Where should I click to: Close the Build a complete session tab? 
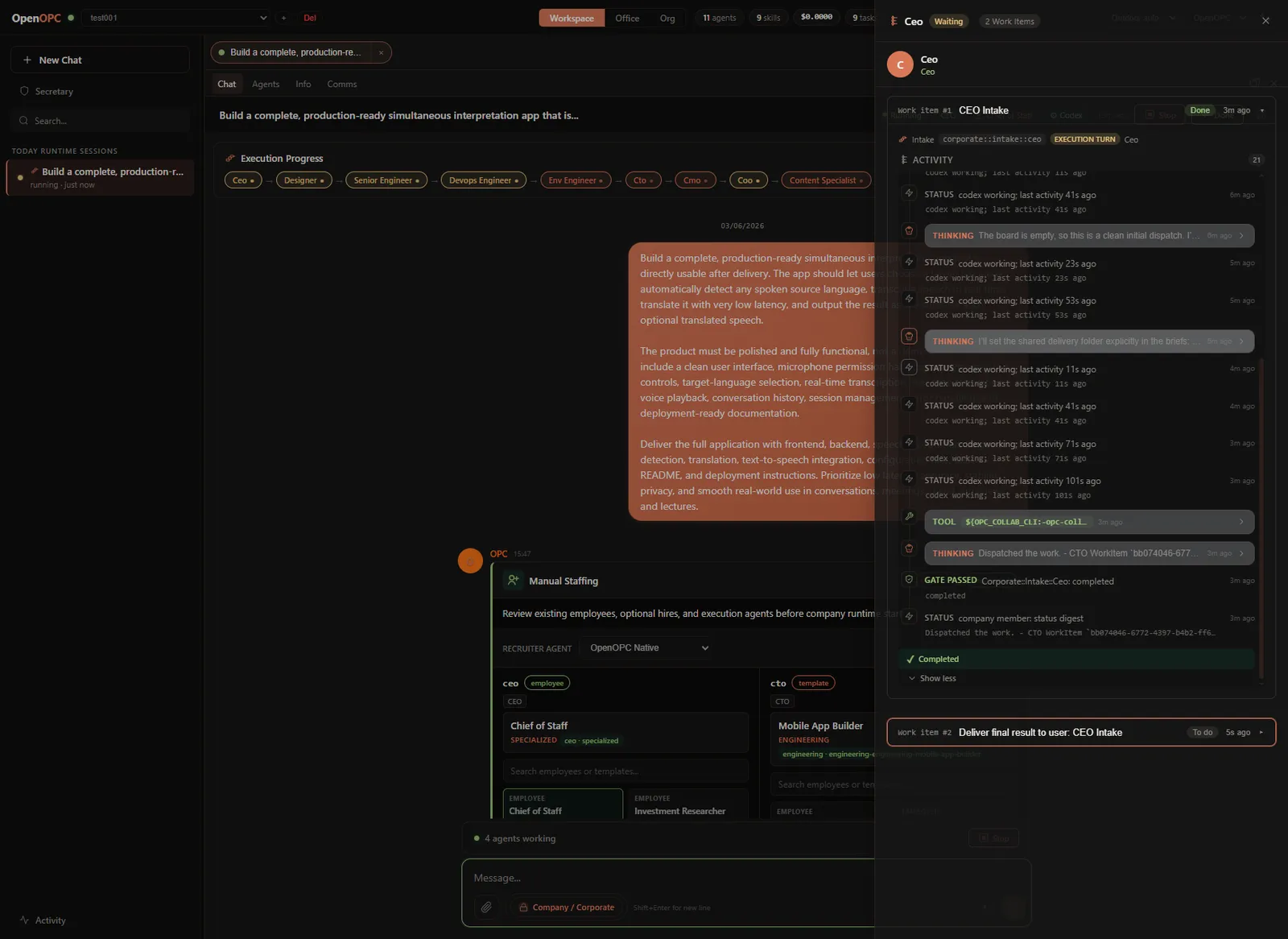[x=381, y=52]
